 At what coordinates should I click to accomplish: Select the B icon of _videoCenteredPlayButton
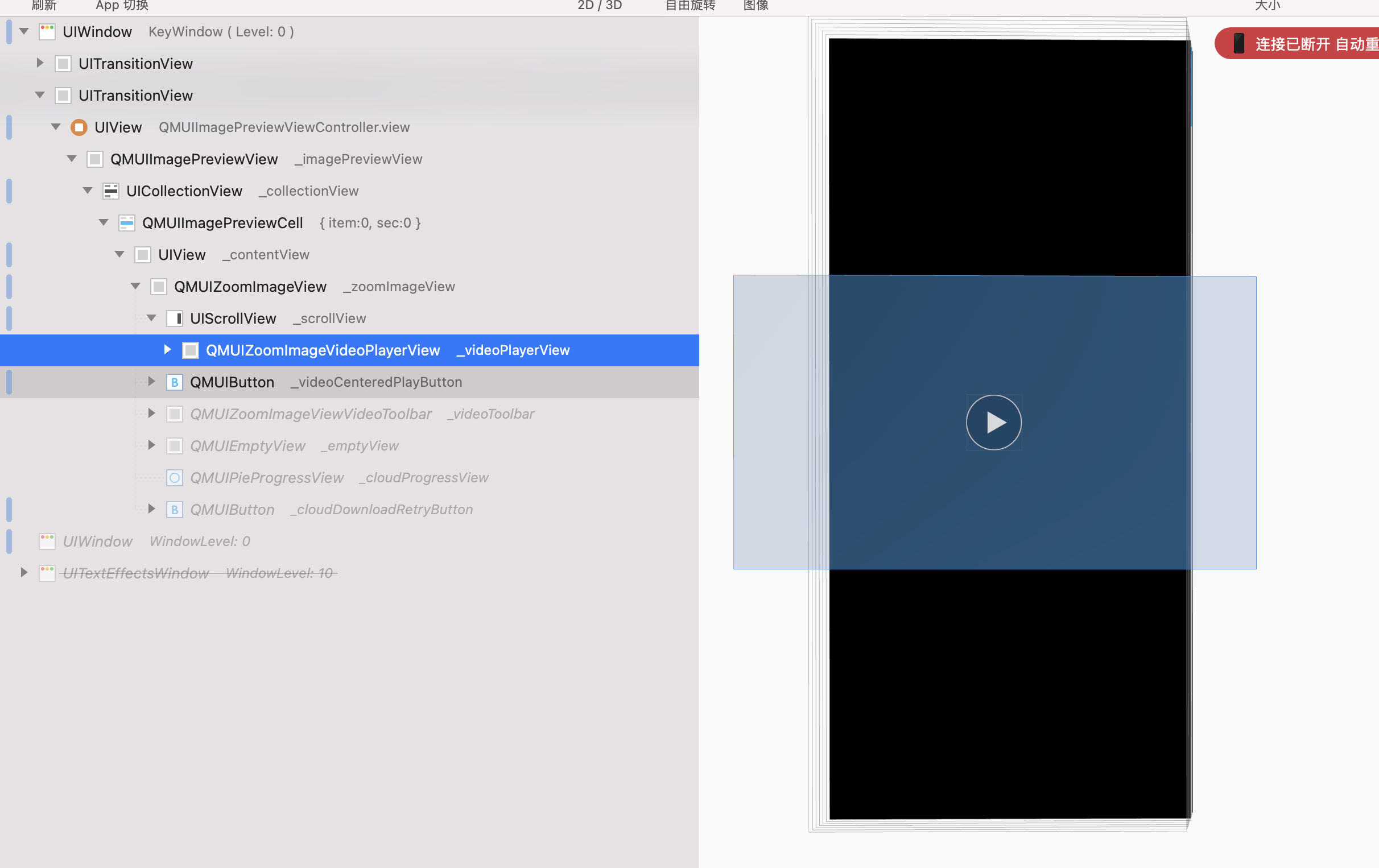click(175, 382)
